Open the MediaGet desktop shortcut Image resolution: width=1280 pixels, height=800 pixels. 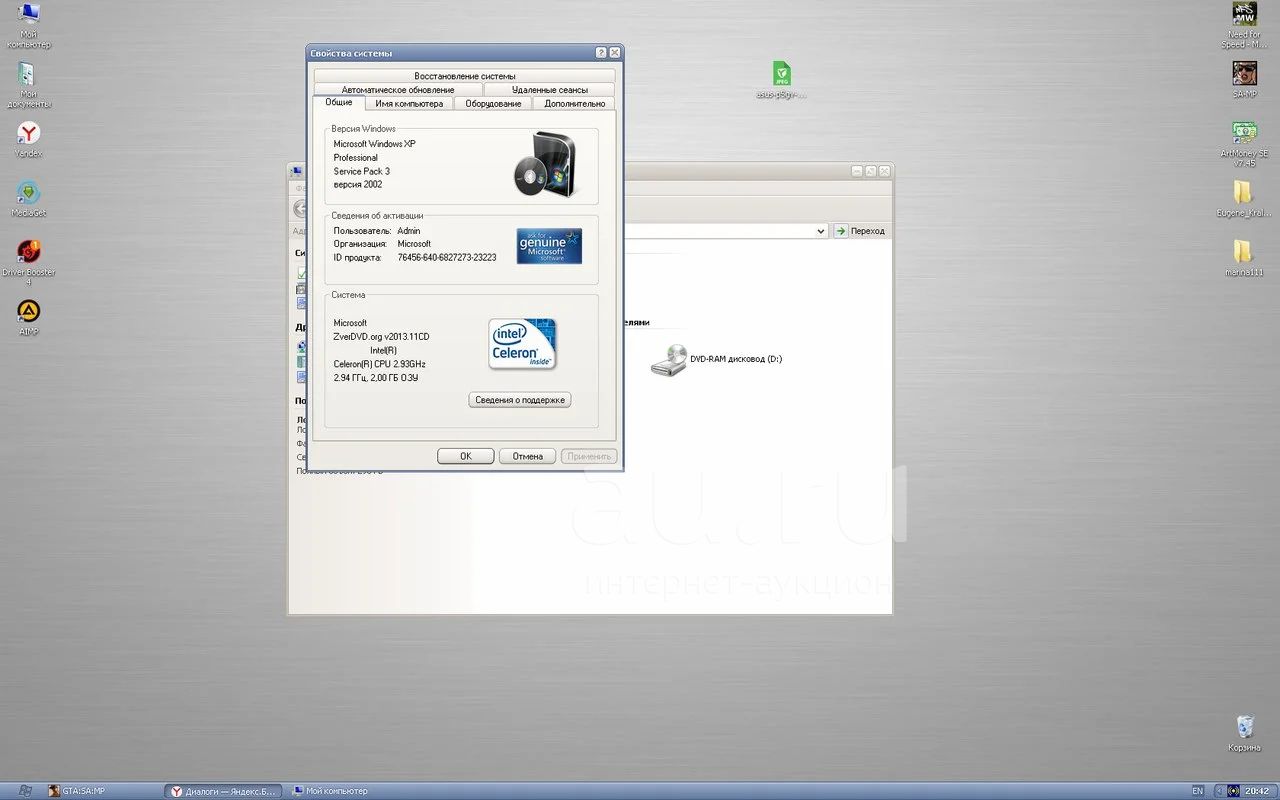tap(28, 198)
